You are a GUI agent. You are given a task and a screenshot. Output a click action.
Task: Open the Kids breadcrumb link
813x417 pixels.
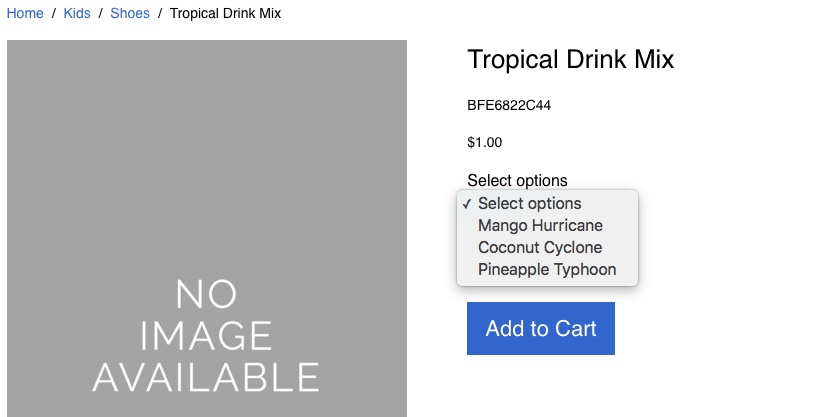[x=77, y=13]
